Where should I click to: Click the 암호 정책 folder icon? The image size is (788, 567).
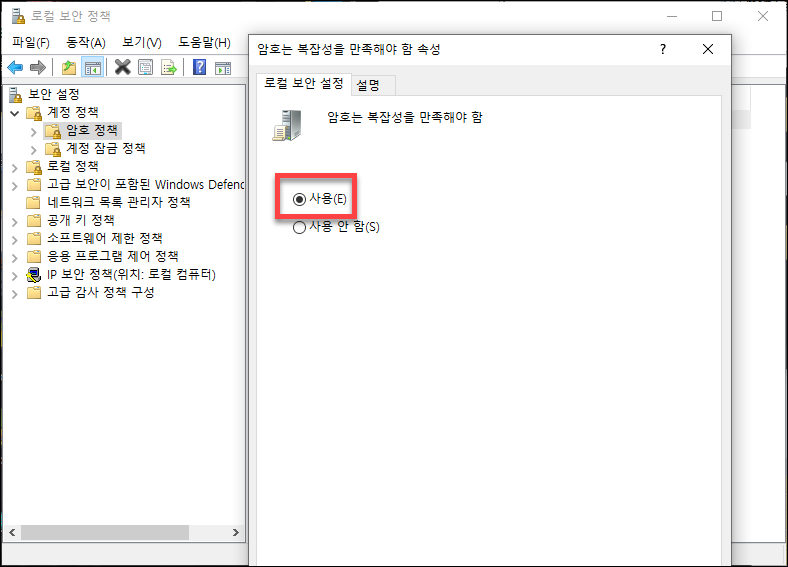click(x=53, y=131)
